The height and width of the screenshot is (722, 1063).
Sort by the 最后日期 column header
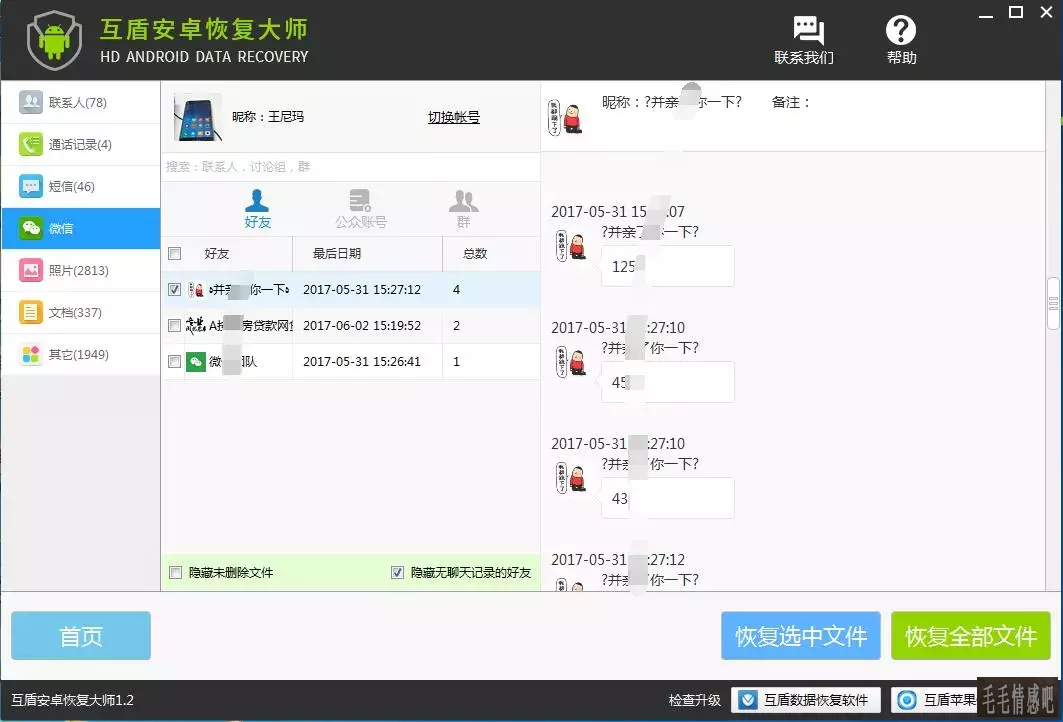click(367, 254)
